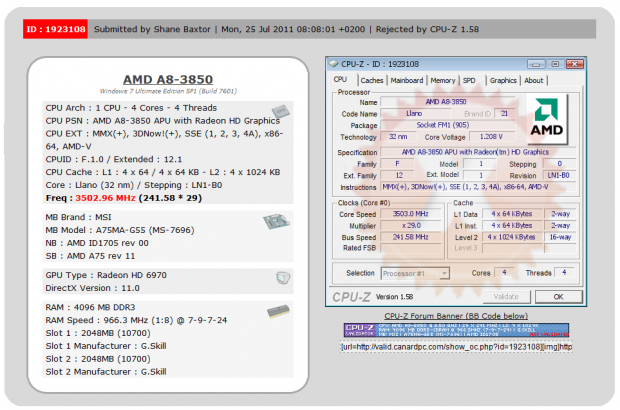The image size is (620, 410).
Task: Click the Windows 7 Ultimate Edition subtitle
Action: 168,91
